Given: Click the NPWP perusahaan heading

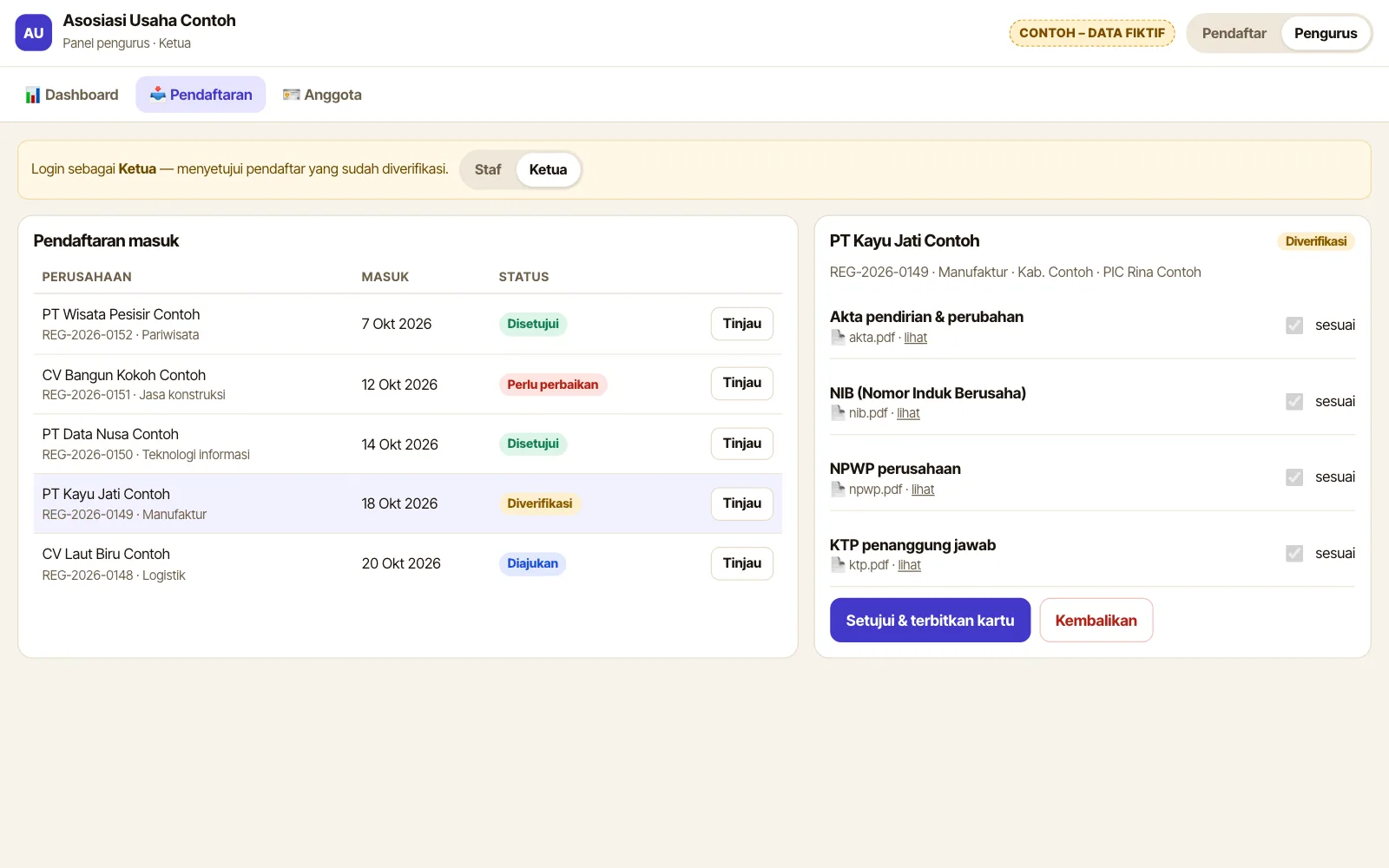Looking at the screenshot, I should tap(895, 469).
